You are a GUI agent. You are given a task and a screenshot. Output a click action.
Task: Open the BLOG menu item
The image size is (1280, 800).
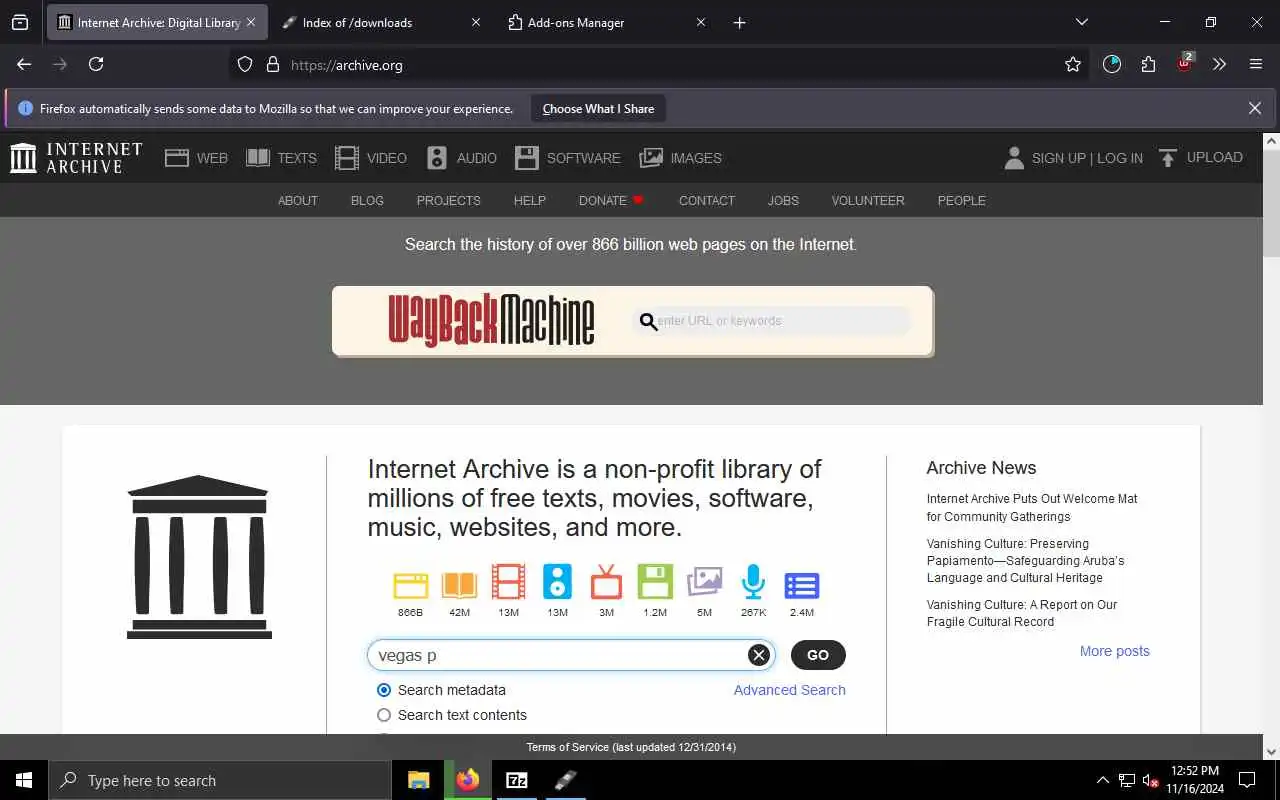click(x=367, y=200)
